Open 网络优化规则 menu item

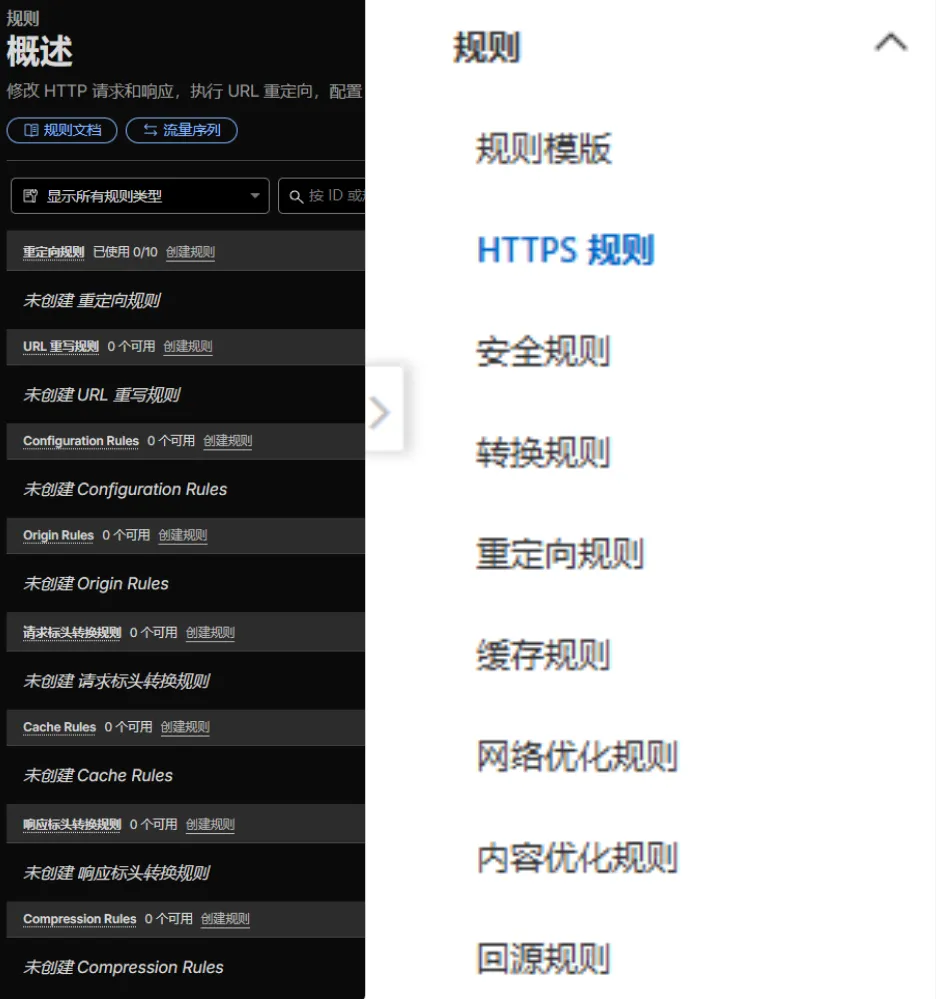(x=577, y=757)
